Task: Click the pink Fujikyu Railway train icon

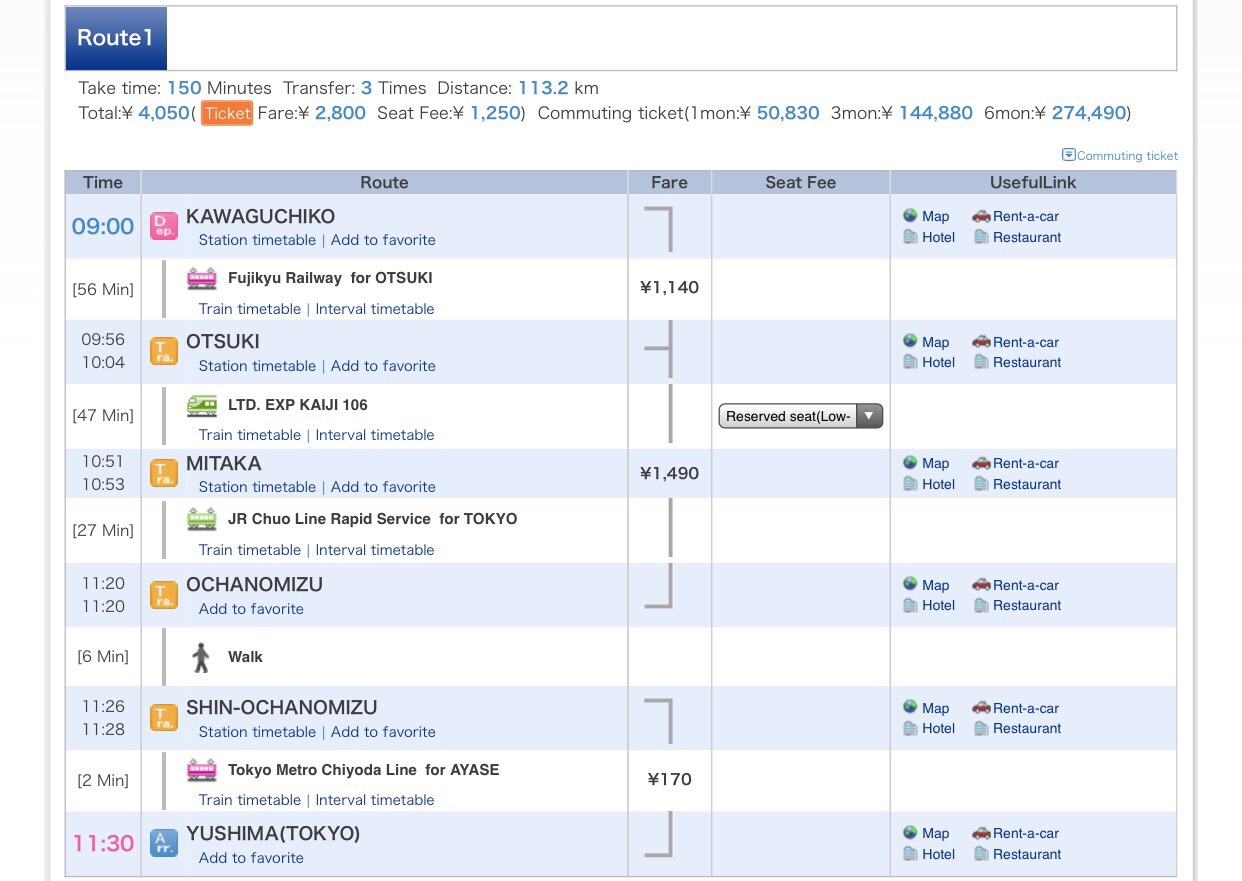Action: 202,278
